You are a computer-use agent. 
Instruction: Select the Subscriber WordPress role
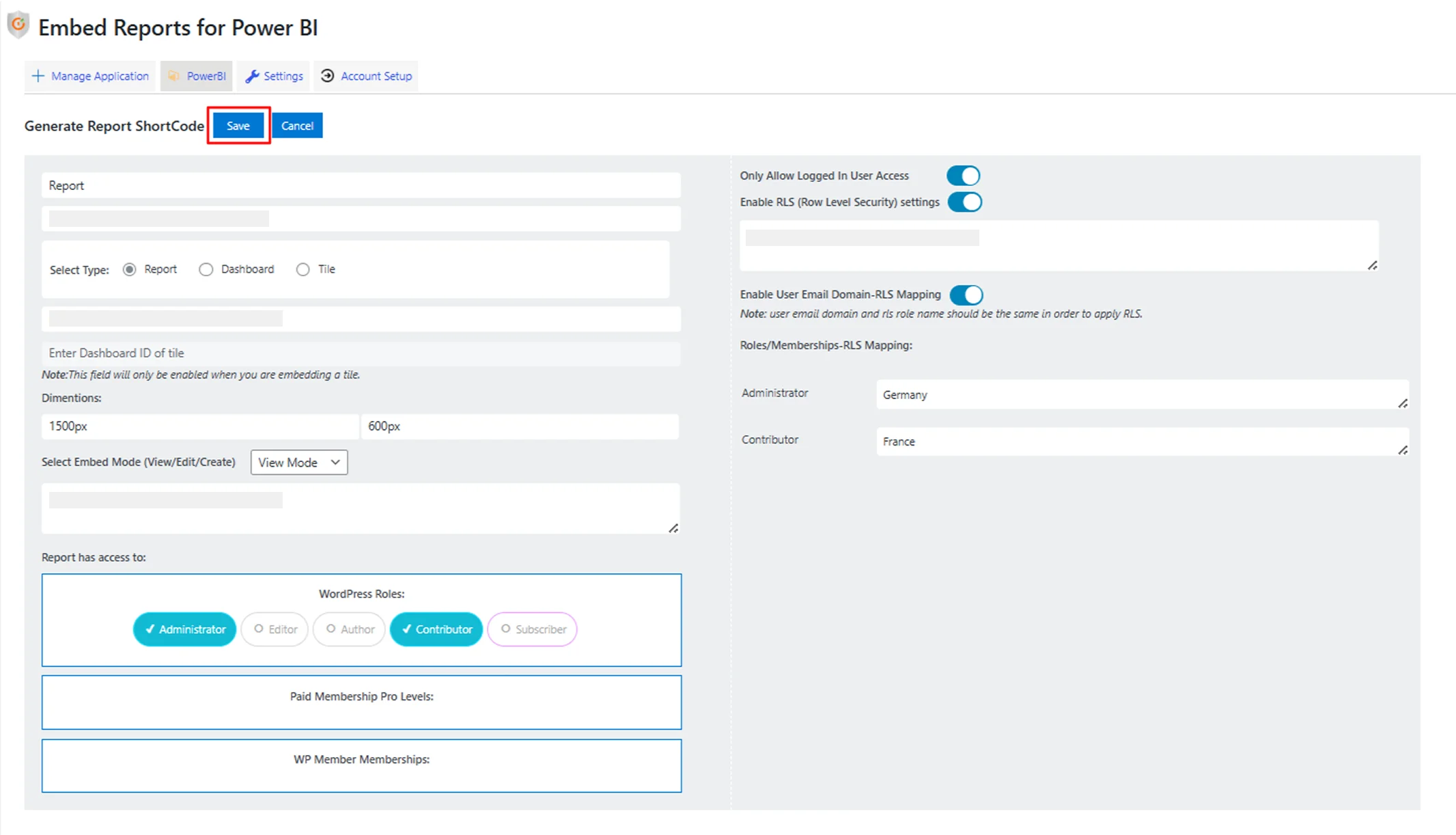(x=533, y=629)
